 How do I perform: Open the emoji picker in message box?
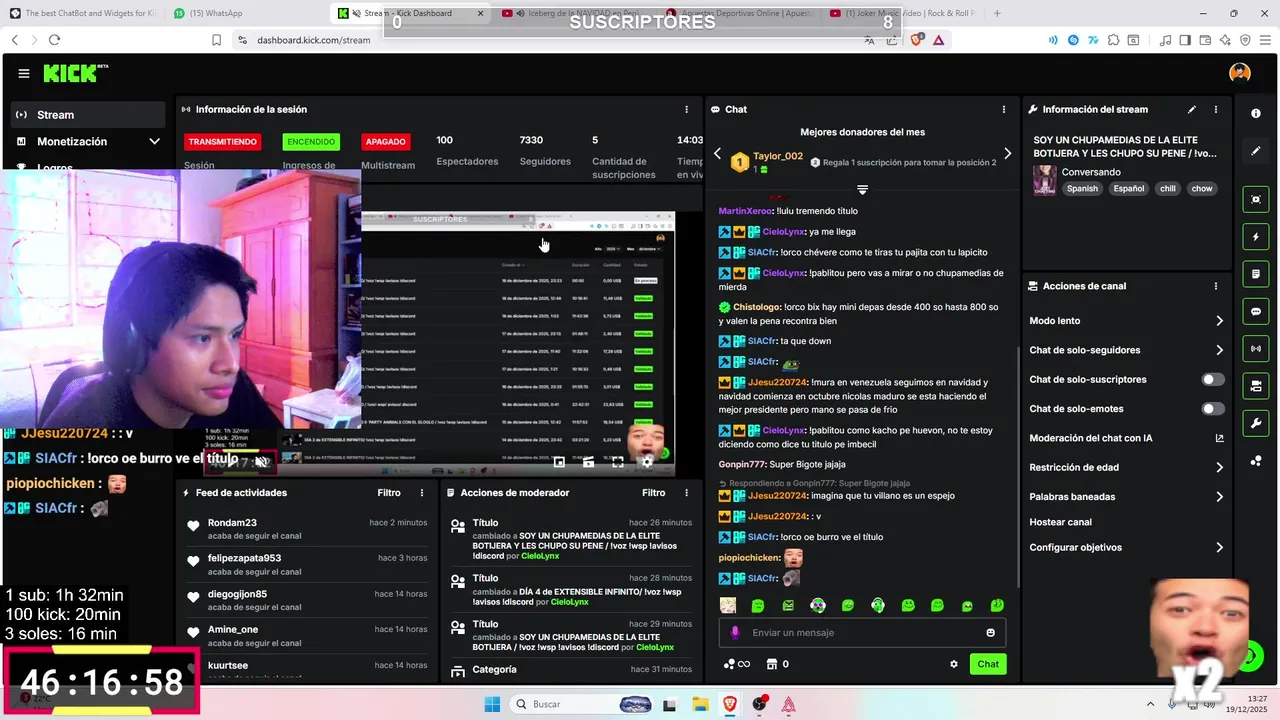pyautogui.click(x=991, y=633)
